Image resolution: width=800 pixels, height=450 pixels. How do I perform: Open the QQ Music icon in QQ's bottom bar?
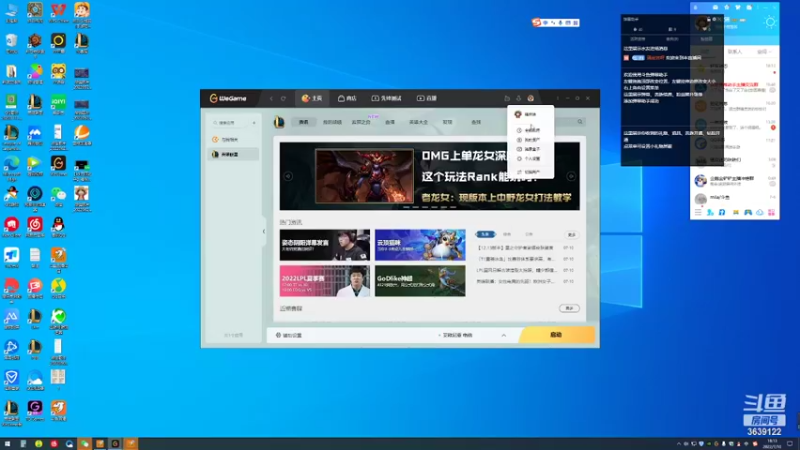tap(722, 212)
